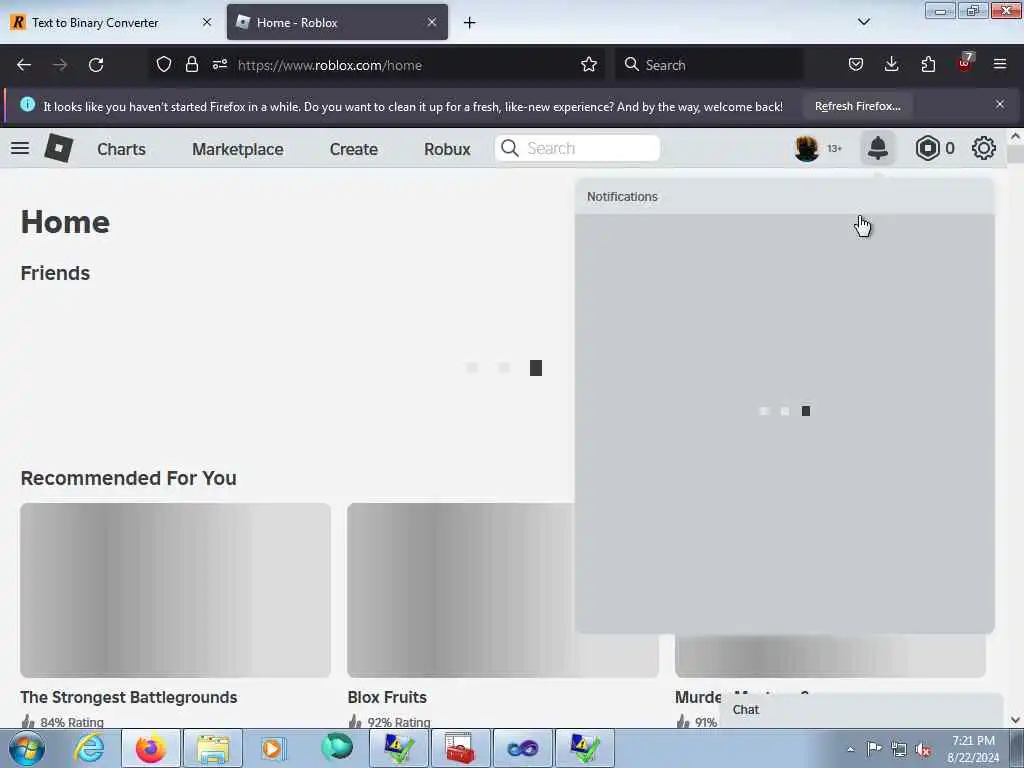Screen dimensions: 1024x768
Task: Open the Blox Fruits game title
Action: (387, 697)
